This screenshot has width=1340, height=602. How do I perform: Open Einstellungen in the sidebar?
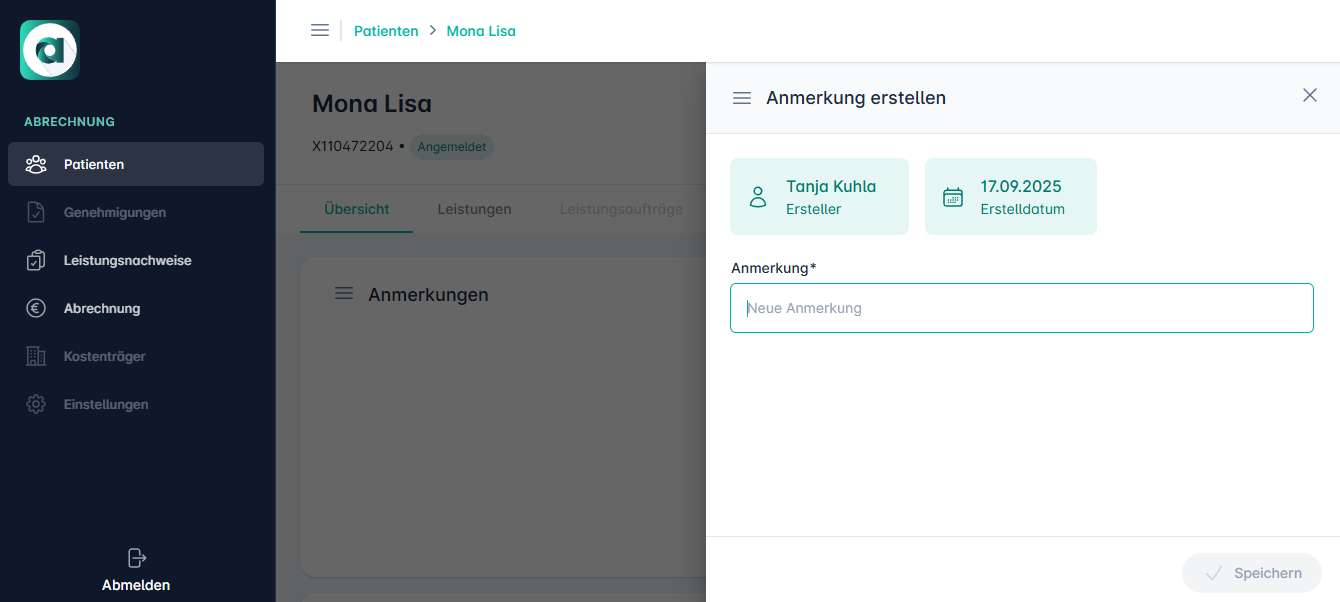click(105, 404)
